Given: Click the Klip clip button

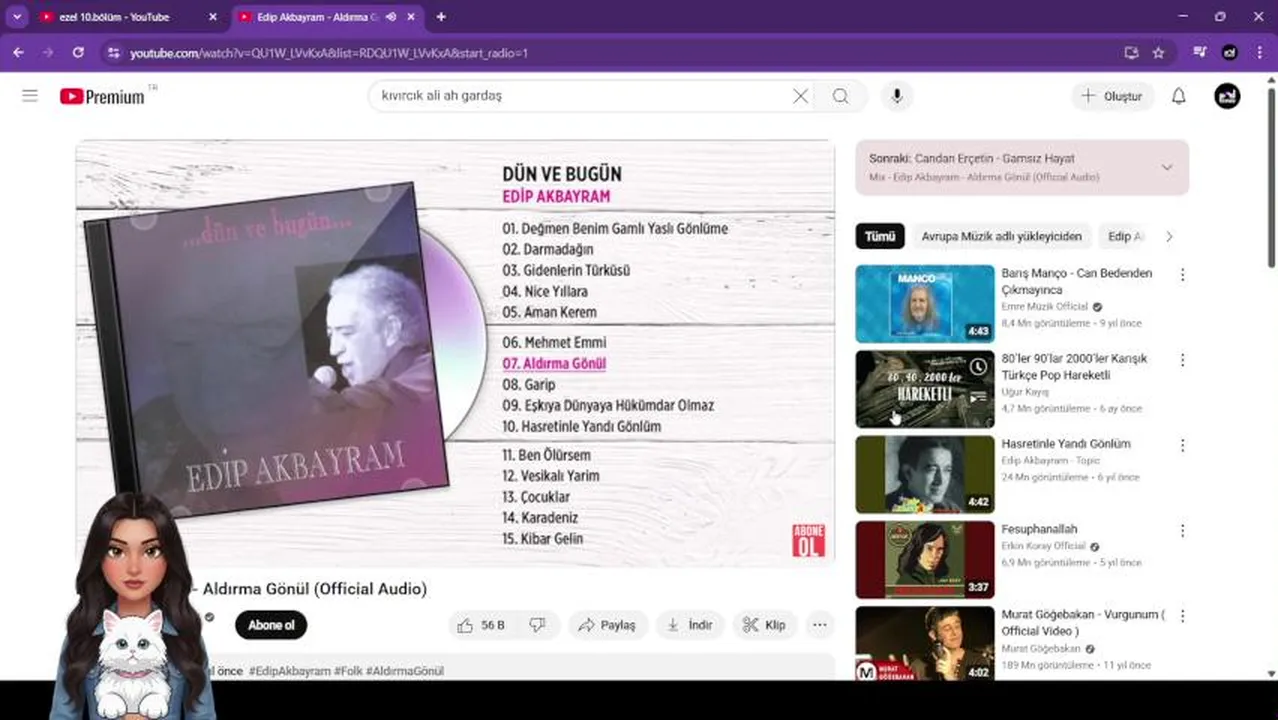Looking at the screenshot, I should (x=765, y=625).
